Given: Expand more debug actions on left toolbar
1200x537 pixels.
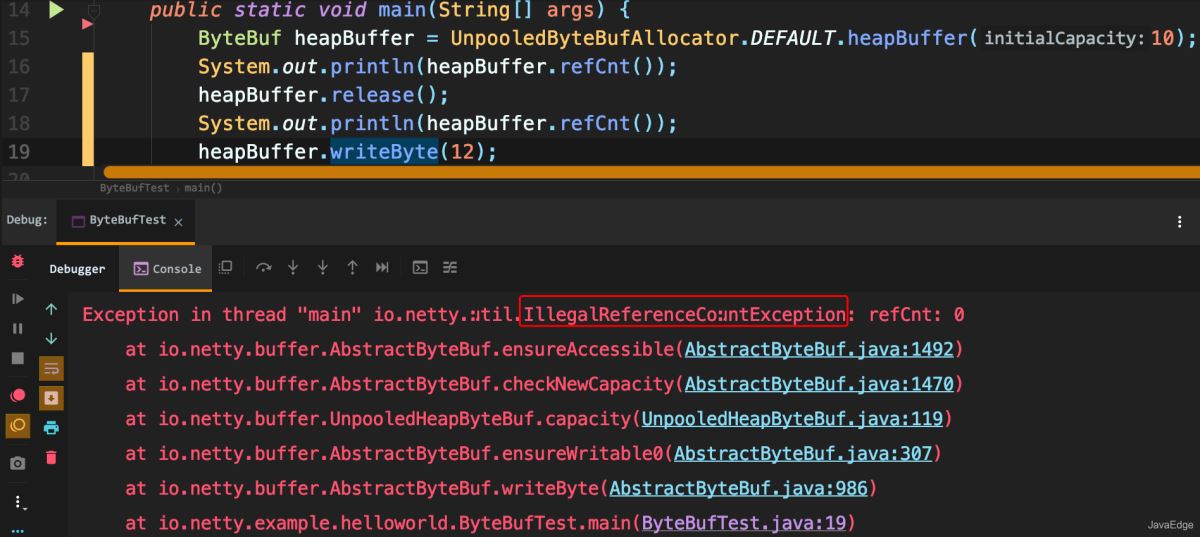Looking at the screenshot, I should click(x=17, y=503).
